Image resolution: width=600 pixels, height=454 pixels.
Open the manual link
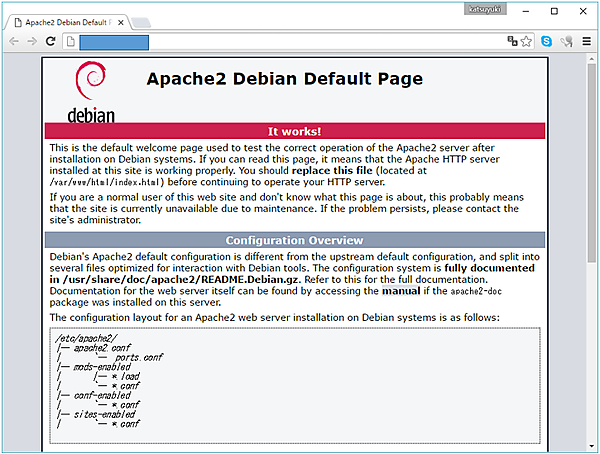point(401,291)
